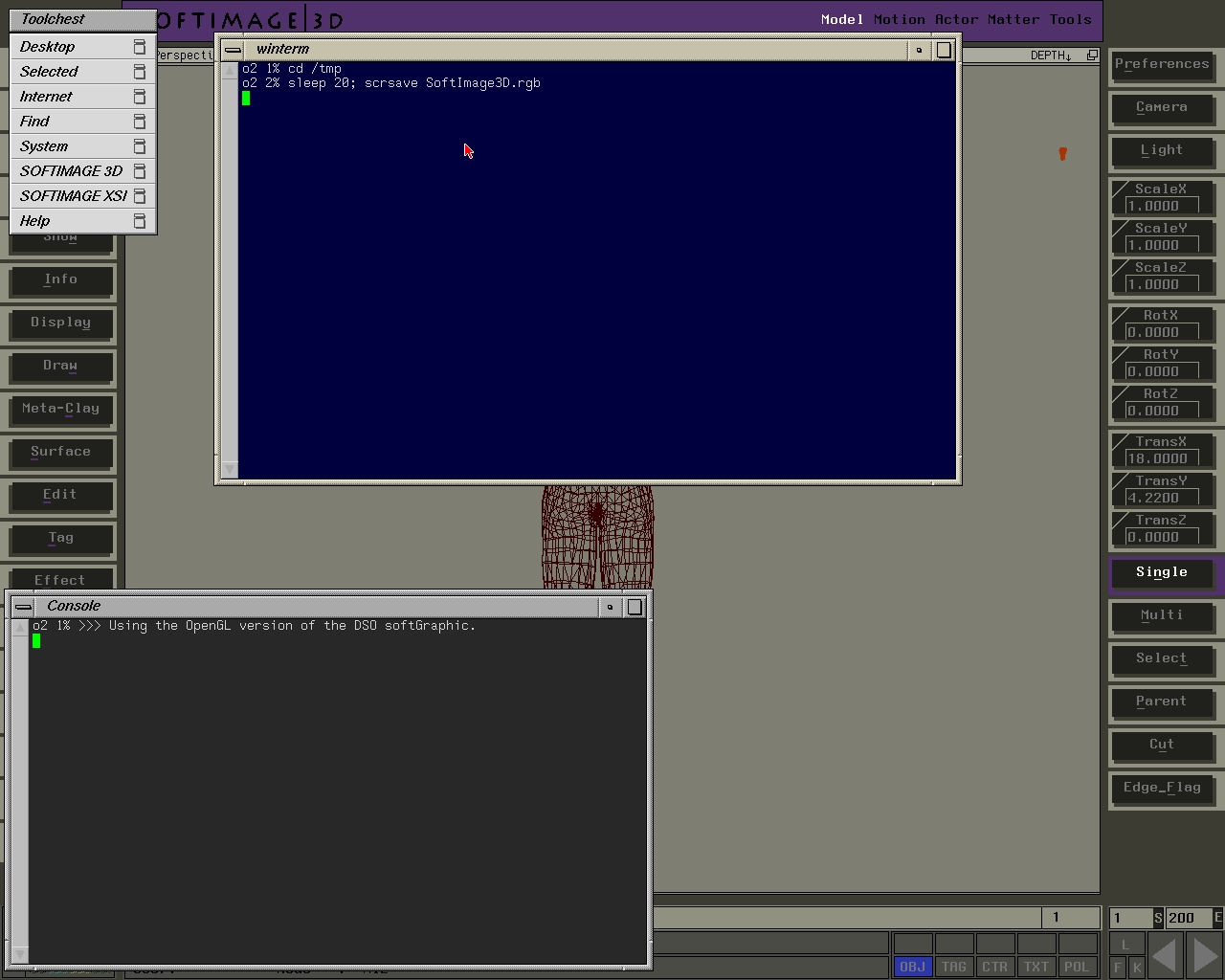Expand Selected menu in Toolchest
The width and height of the screenshot is (1225, 980).
pos(83,72)
